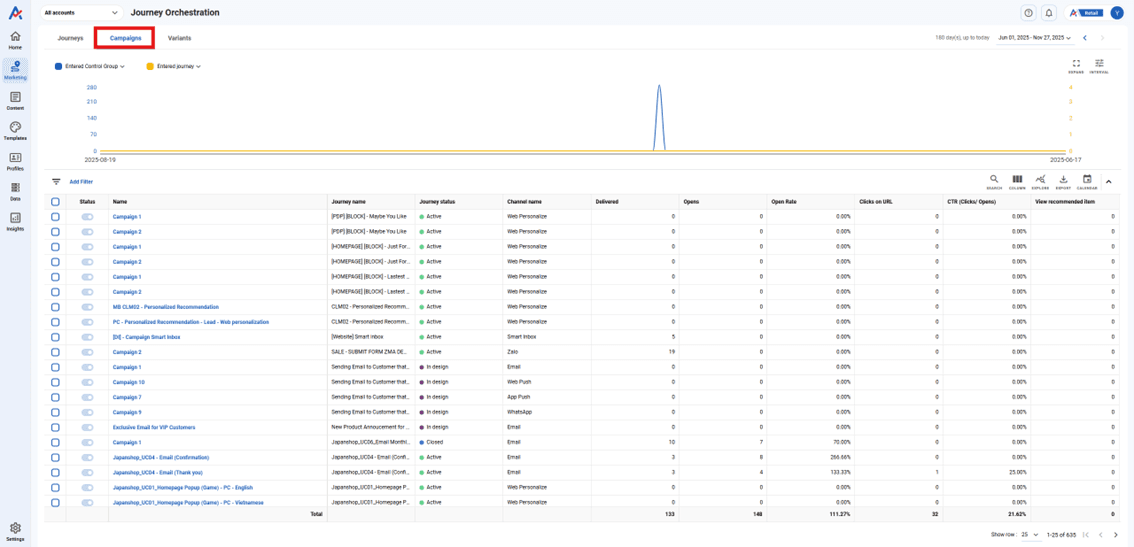Viewport: 1134px width, 547px height.
Task: Click the app logo in top-left
Action: pos(15,12)
